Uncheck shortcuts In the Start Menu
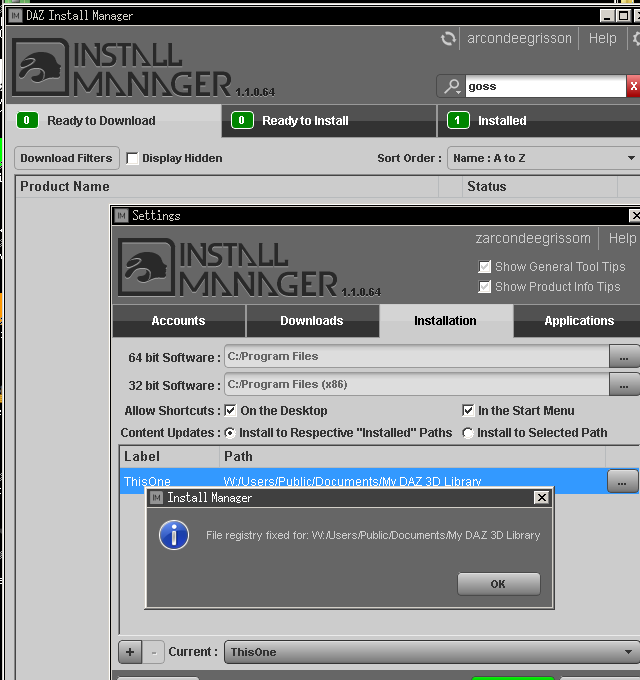Image resolution: width=640 pixels, height=680 pixels. [468, 410]
